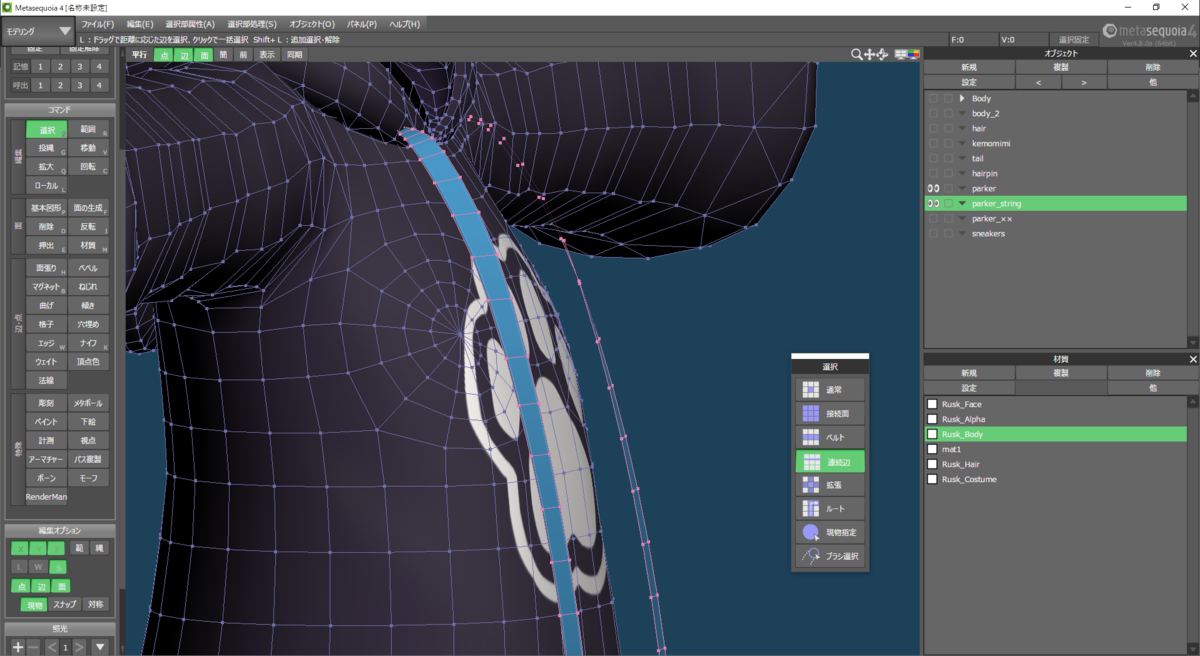Select the sneakers object row
The height and width of the screenshot is (656, 1200).
click(1055, 233)
